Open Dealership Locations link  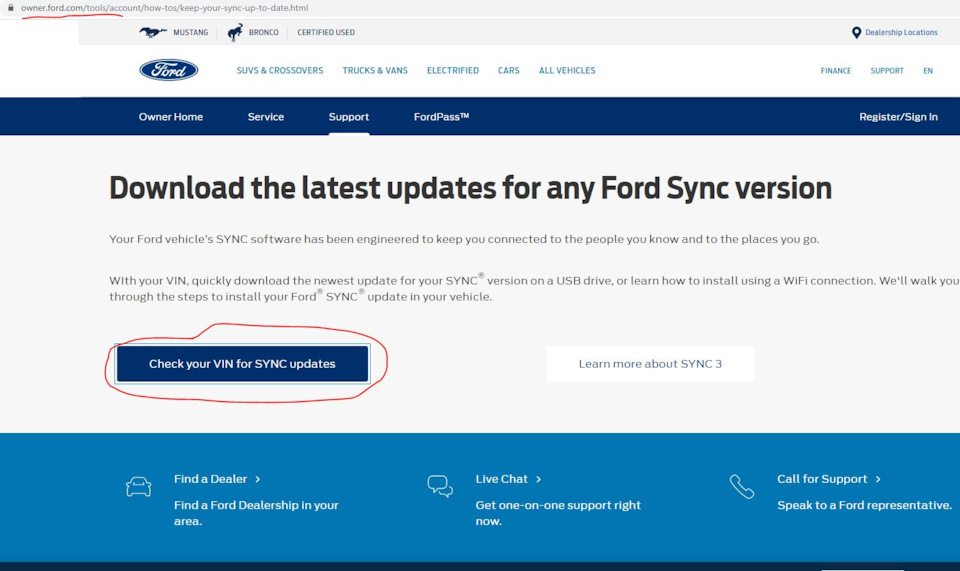(x=901, y=32)
